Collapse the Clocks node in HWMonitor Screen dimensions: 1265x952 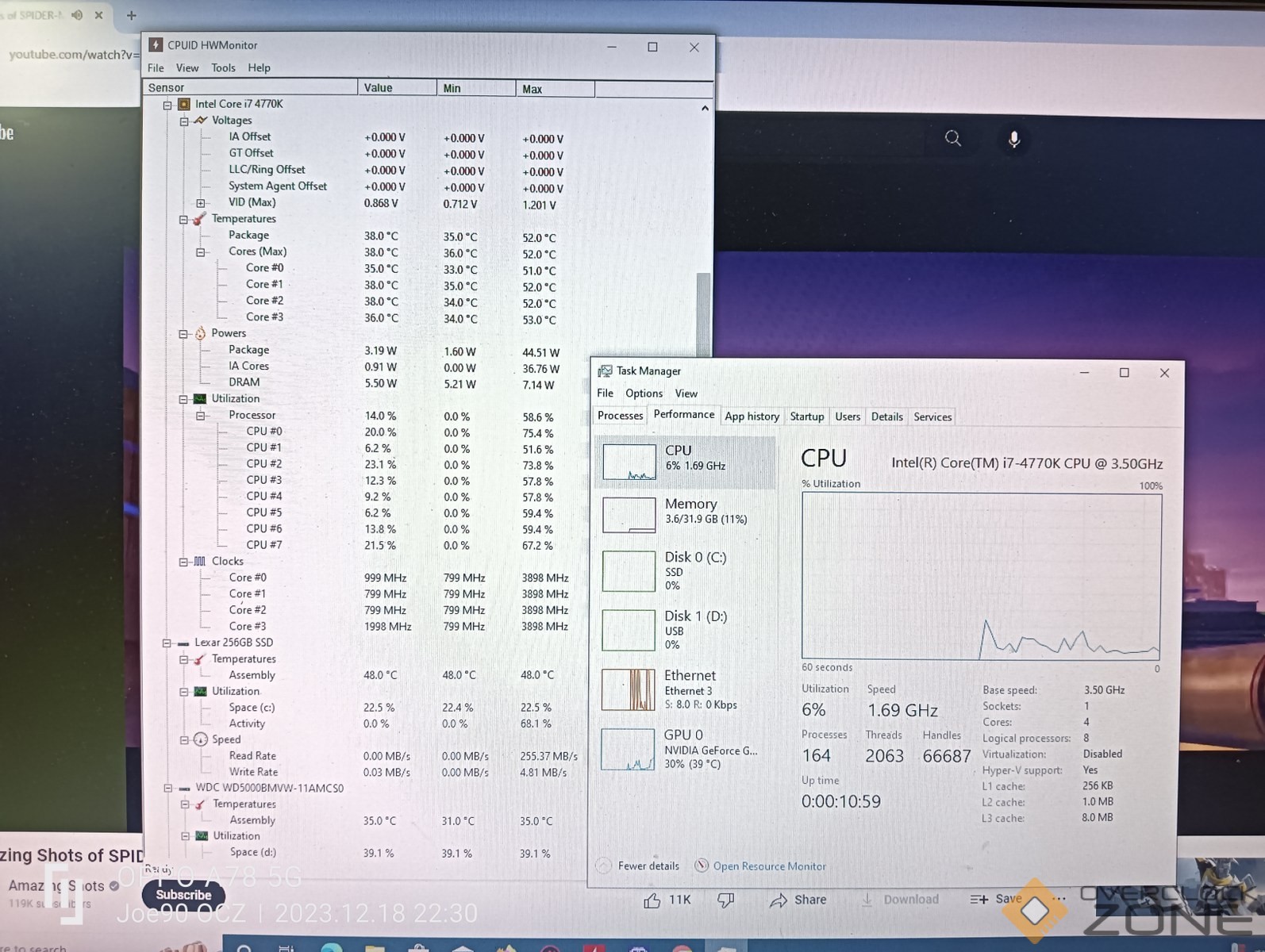(183, 562)
